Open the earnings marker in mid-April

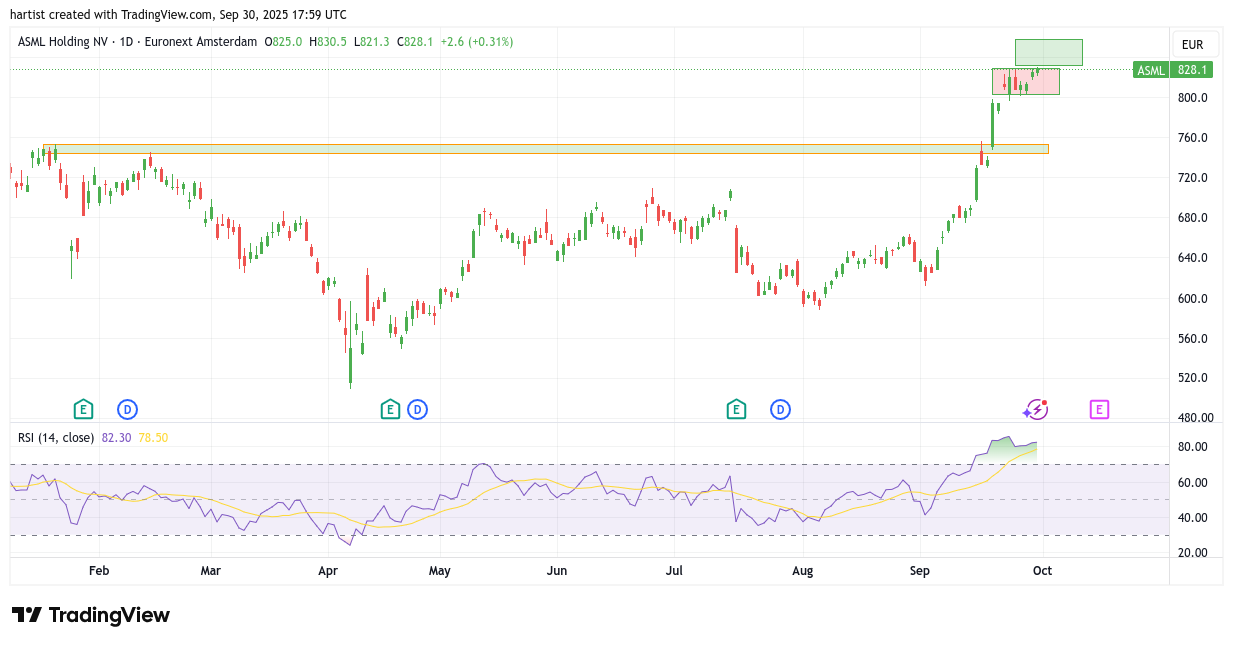pos(390,409)
